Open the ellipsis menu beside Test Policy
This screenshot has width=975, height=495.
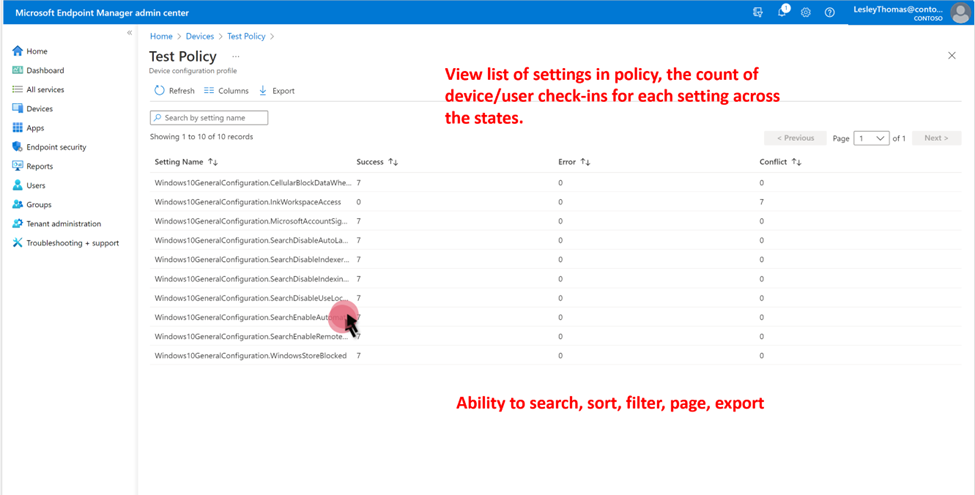[236, 56]
